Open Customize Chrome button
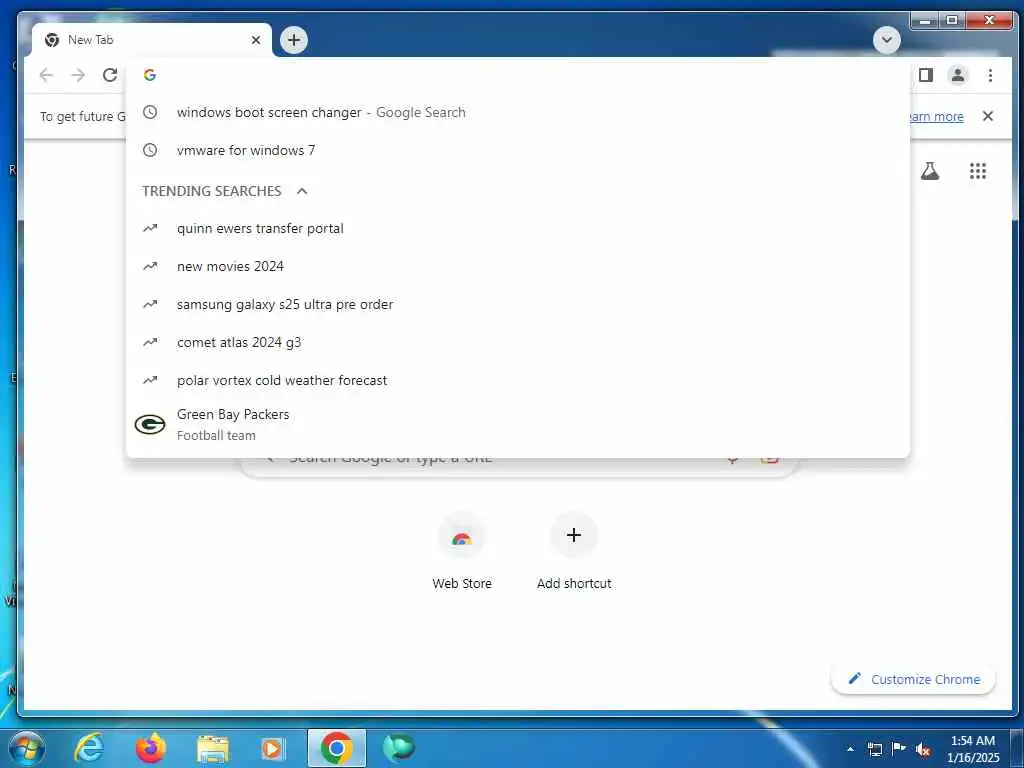Image resolution: width=1024 pixels, height=768 pixels. 913,679
